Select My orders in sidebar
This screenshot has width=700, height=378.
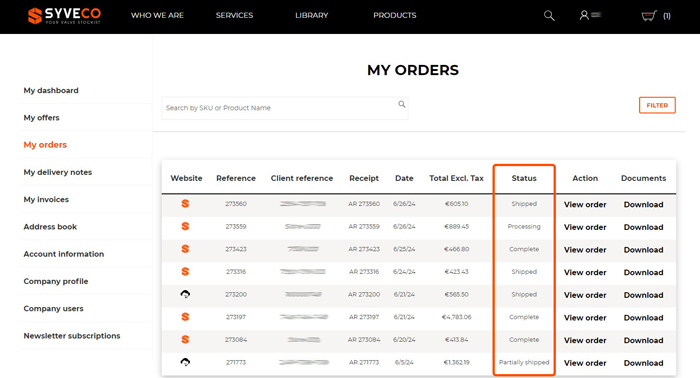45,145
